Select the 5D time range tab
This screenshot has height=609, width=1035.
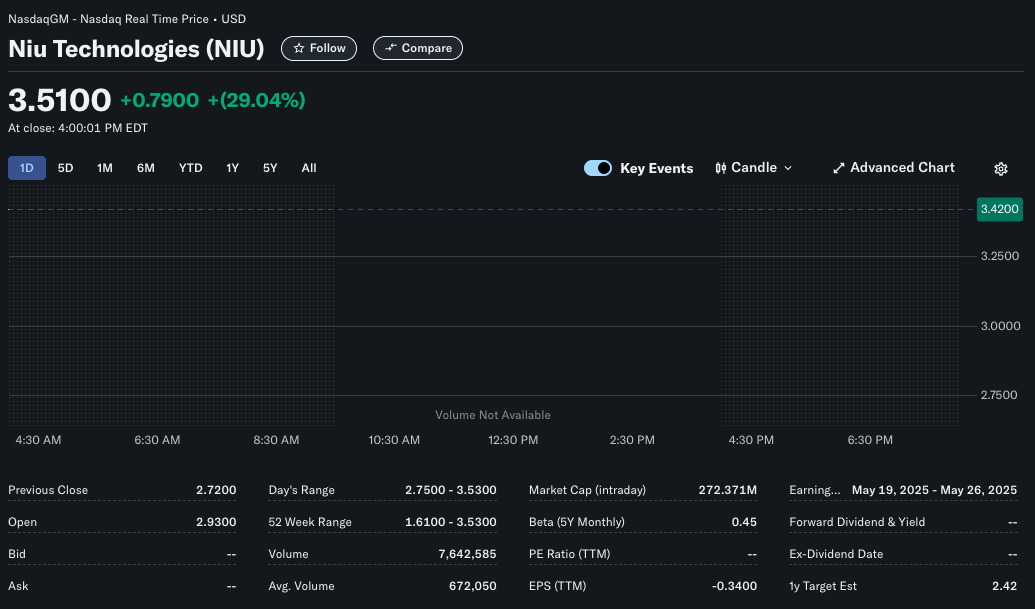[65, 168]
